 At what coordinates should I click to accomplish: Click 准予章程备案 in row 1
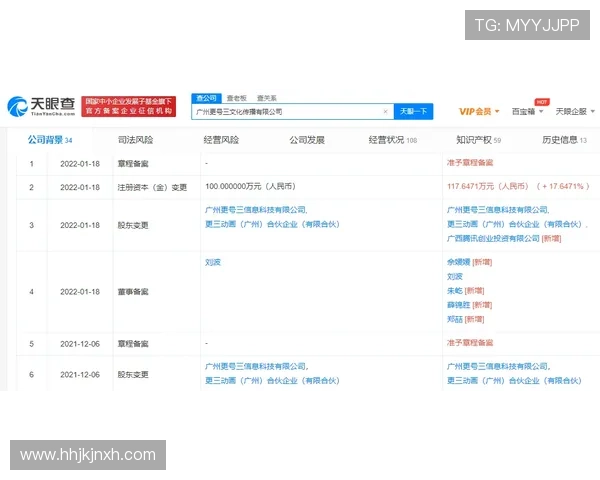point(470,163)
